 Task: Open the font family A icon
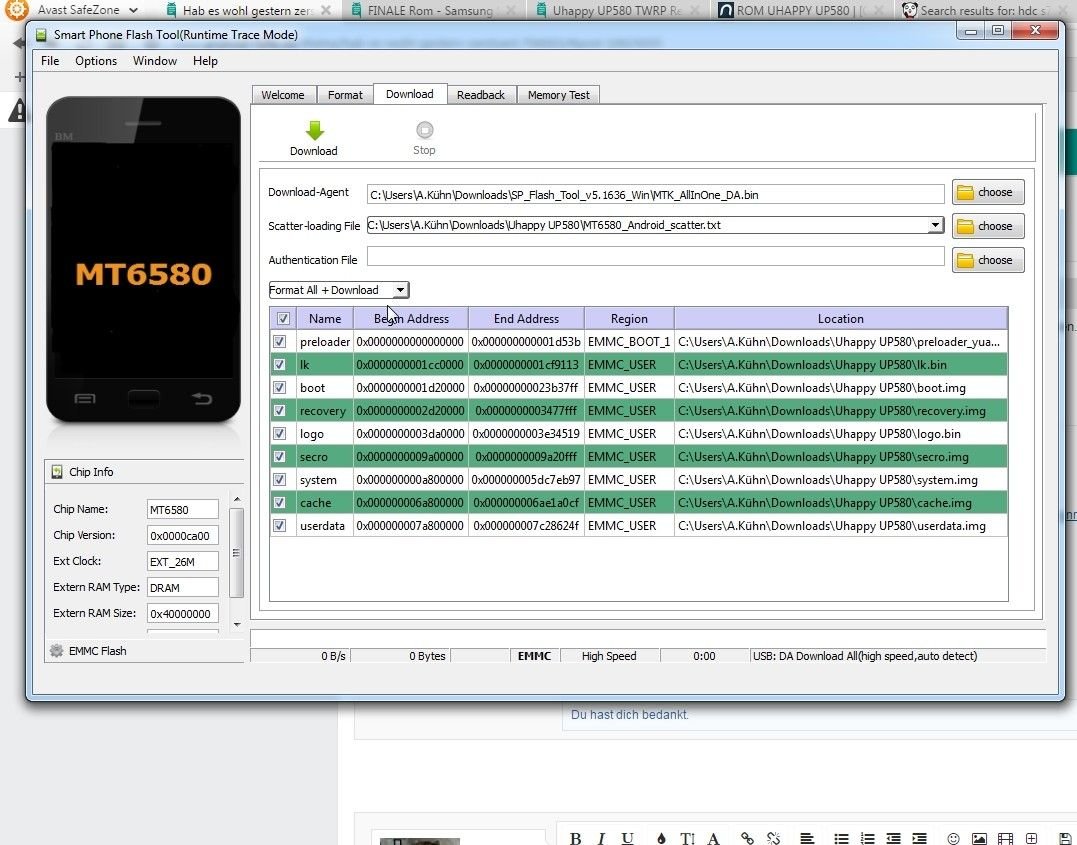[x=714, y=838]
